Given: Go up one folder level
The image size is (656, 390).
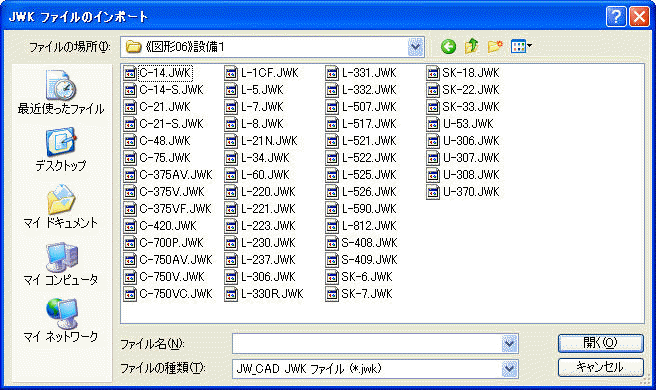Looking at the screenshot, I should pos(472,46).
